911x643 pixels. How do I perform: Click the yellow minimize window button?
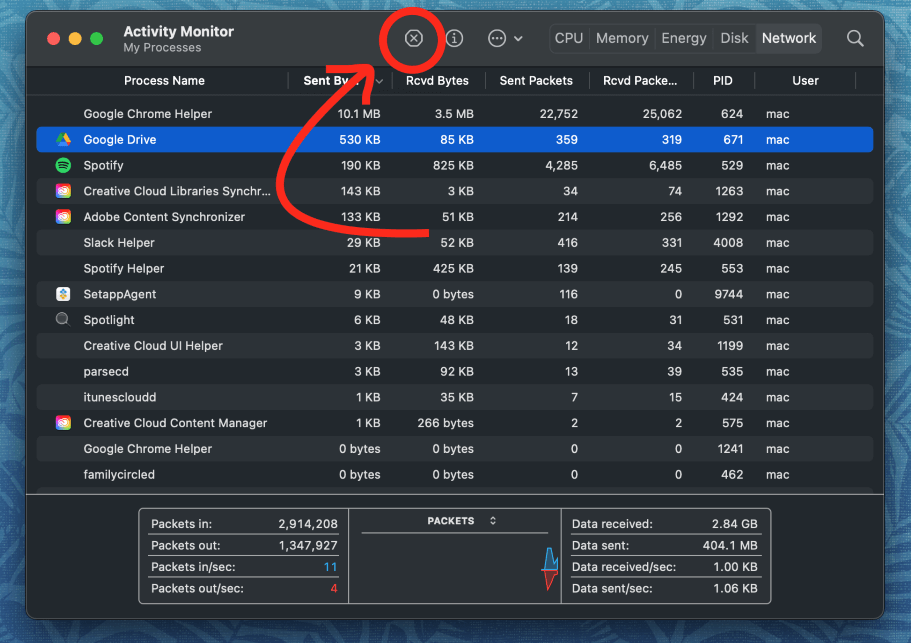click(x=75, y=38)
